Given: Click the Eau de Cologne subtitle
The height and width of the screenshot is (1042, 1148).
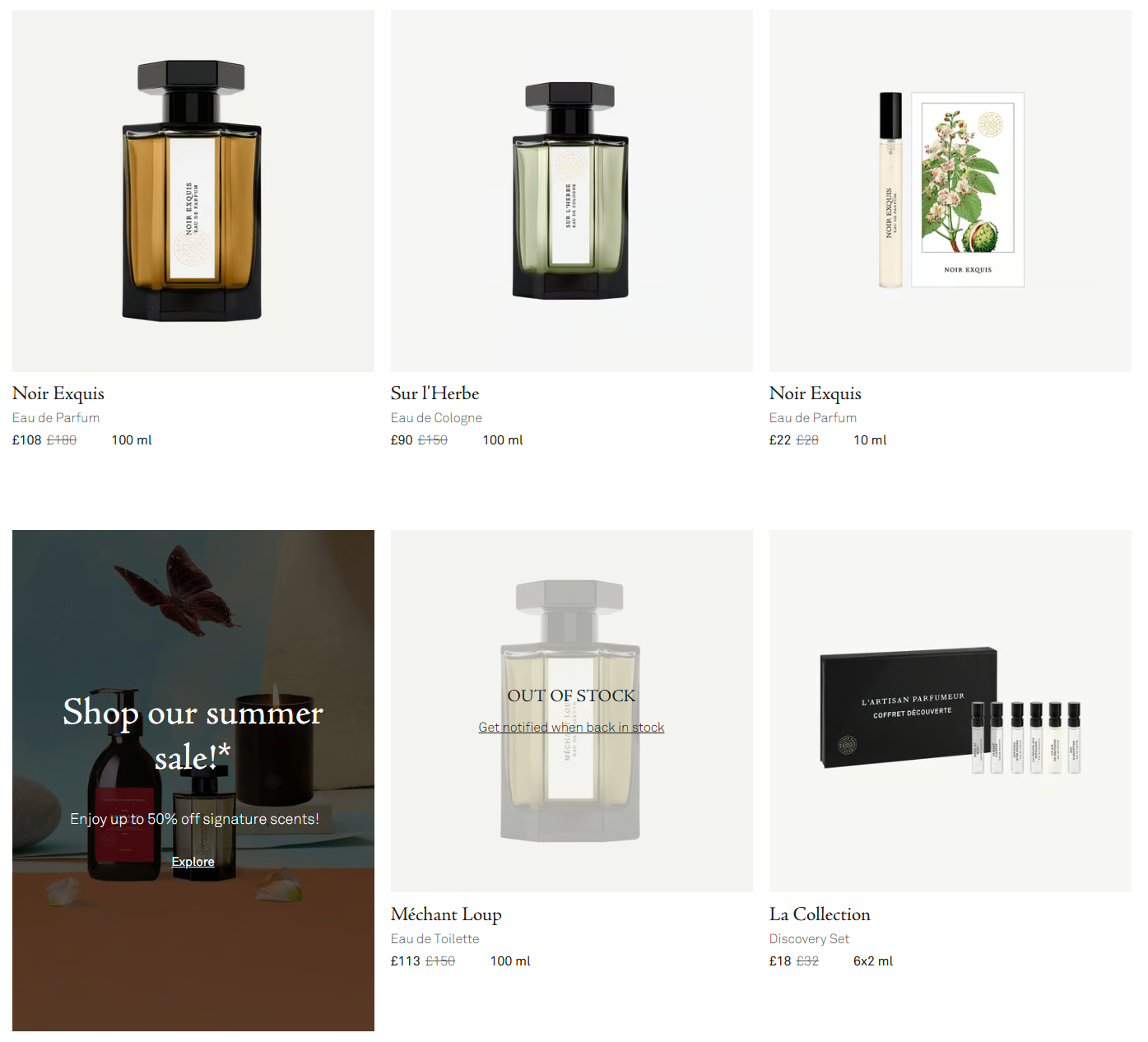Looking at the screenshot, I should [436, 418].
